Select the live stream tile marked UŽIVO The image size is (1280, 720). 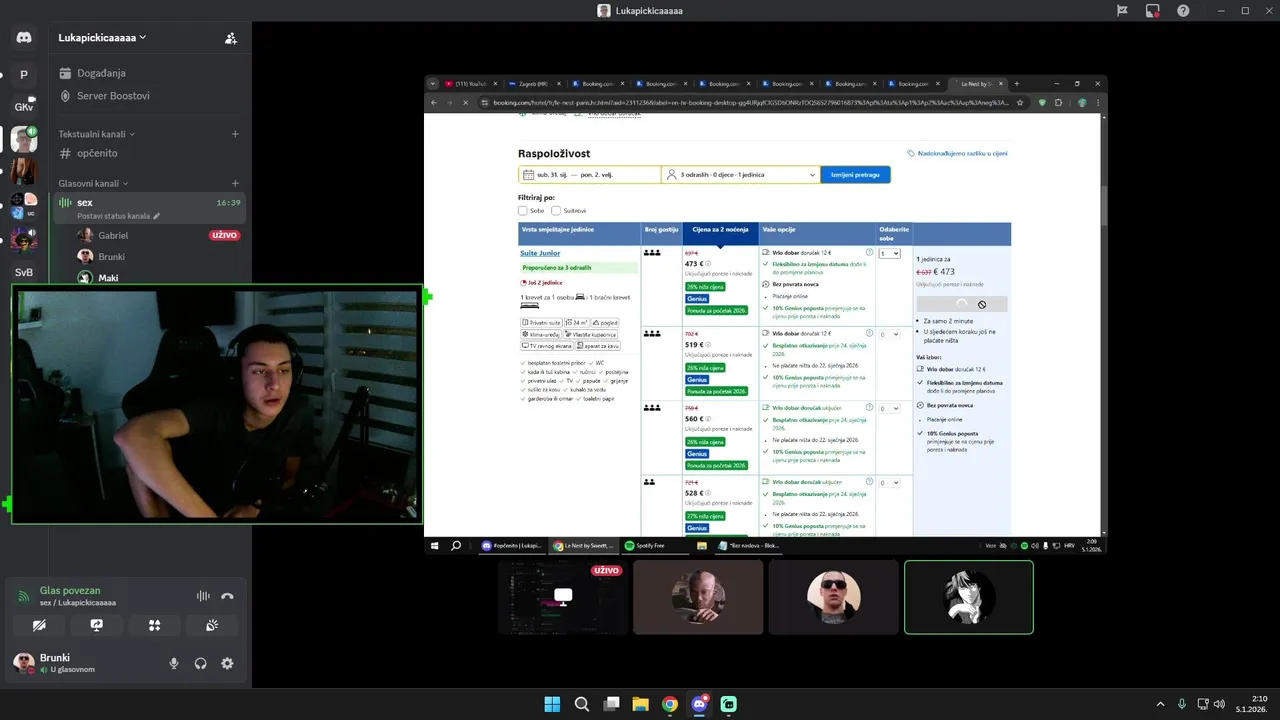(x=562, y=597)
